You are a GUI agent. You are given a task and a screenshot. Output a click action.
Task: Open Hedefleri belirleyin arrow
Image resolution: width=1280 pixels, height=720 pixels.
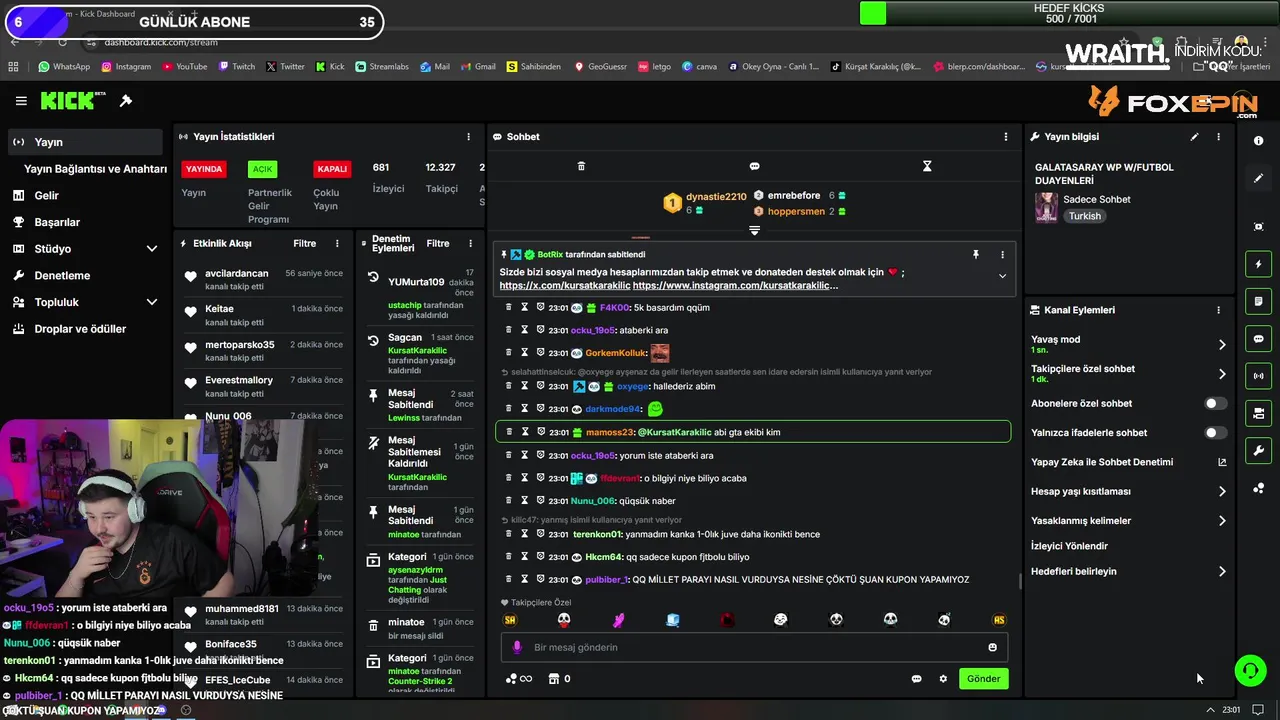1221,572
